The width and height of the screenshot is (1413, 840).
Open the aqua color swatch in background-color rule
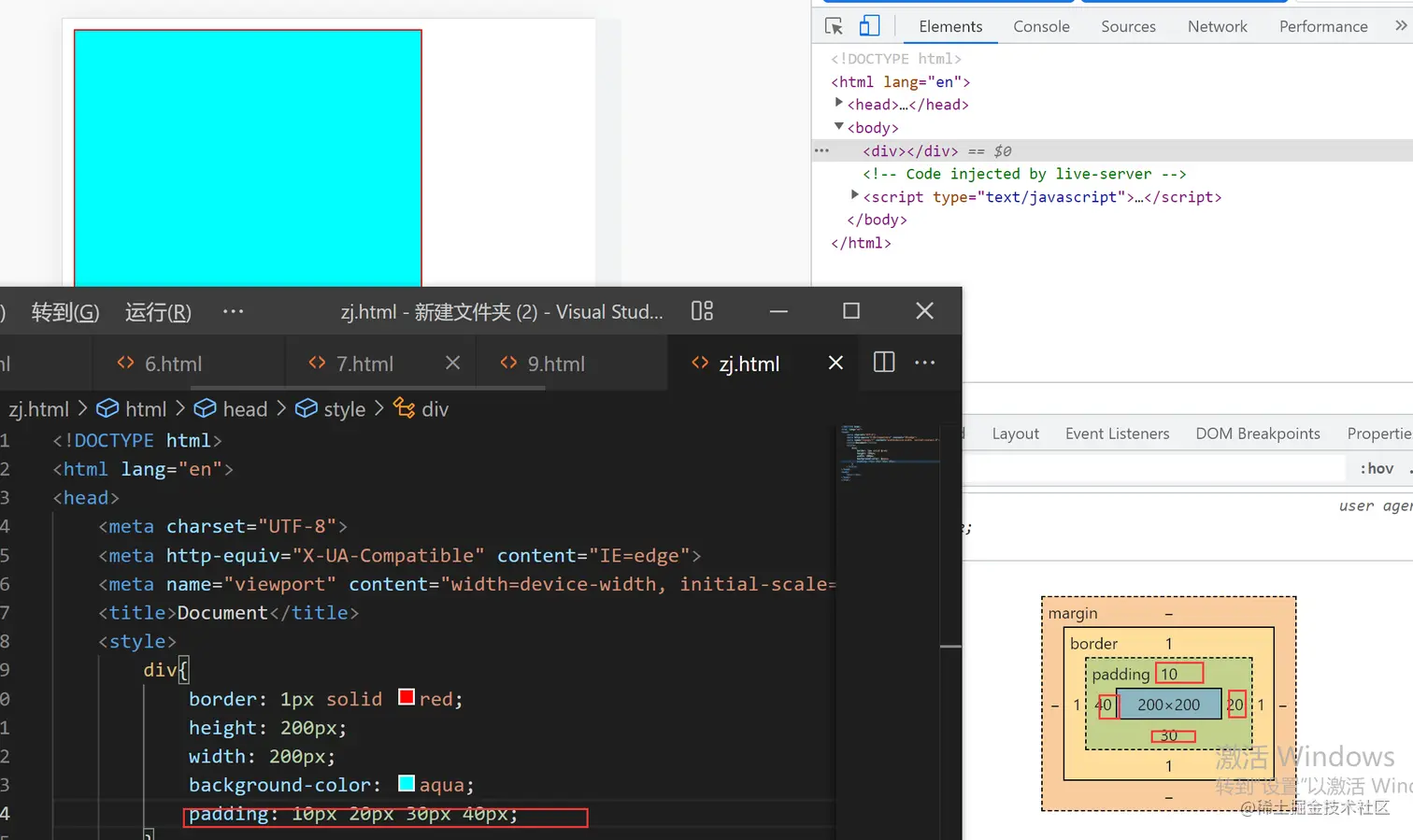(406, 783)
